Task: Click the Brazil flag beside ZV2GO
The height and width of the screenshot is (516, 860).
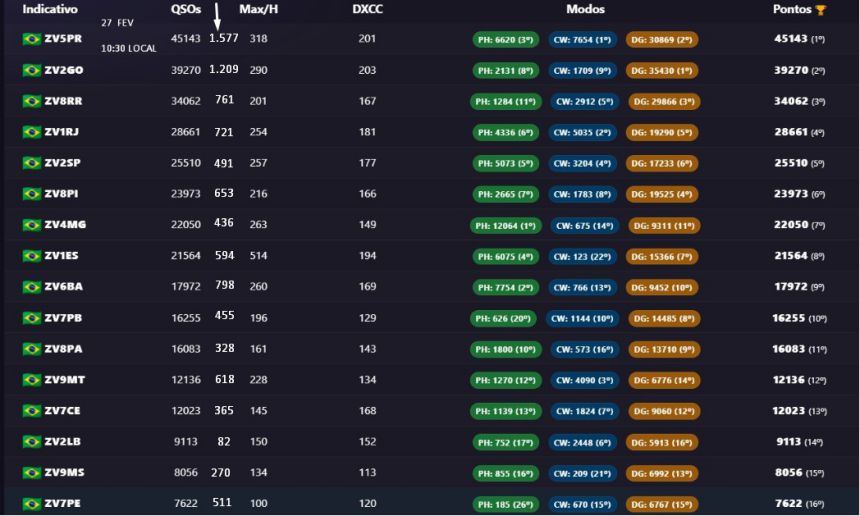Action: point(32,71)
